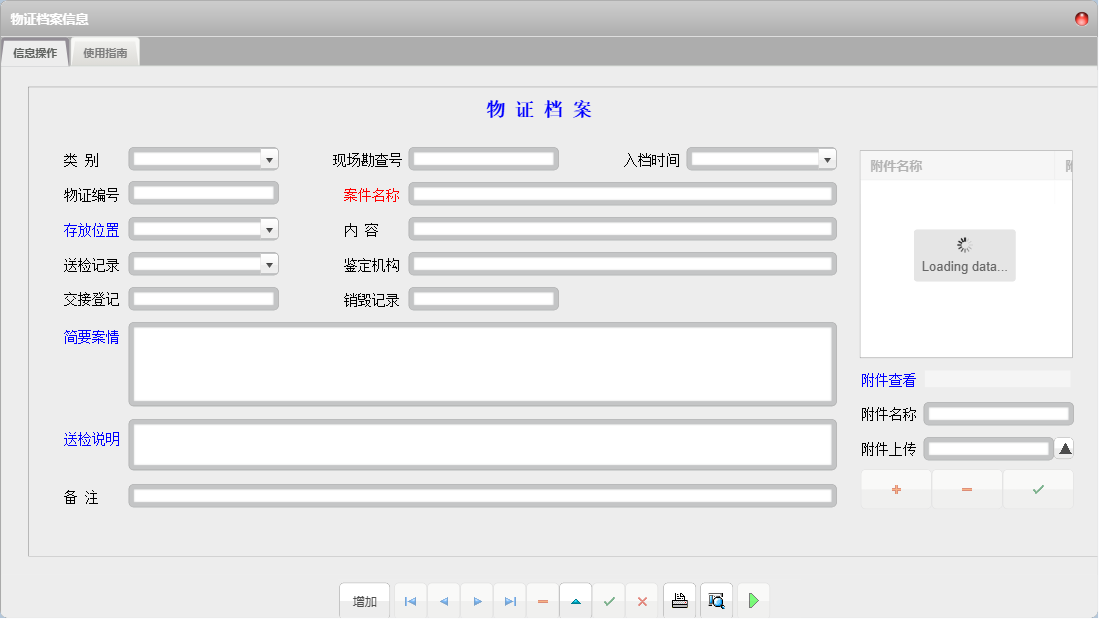Open the 类别 dropdown list

tap(268, 158)
